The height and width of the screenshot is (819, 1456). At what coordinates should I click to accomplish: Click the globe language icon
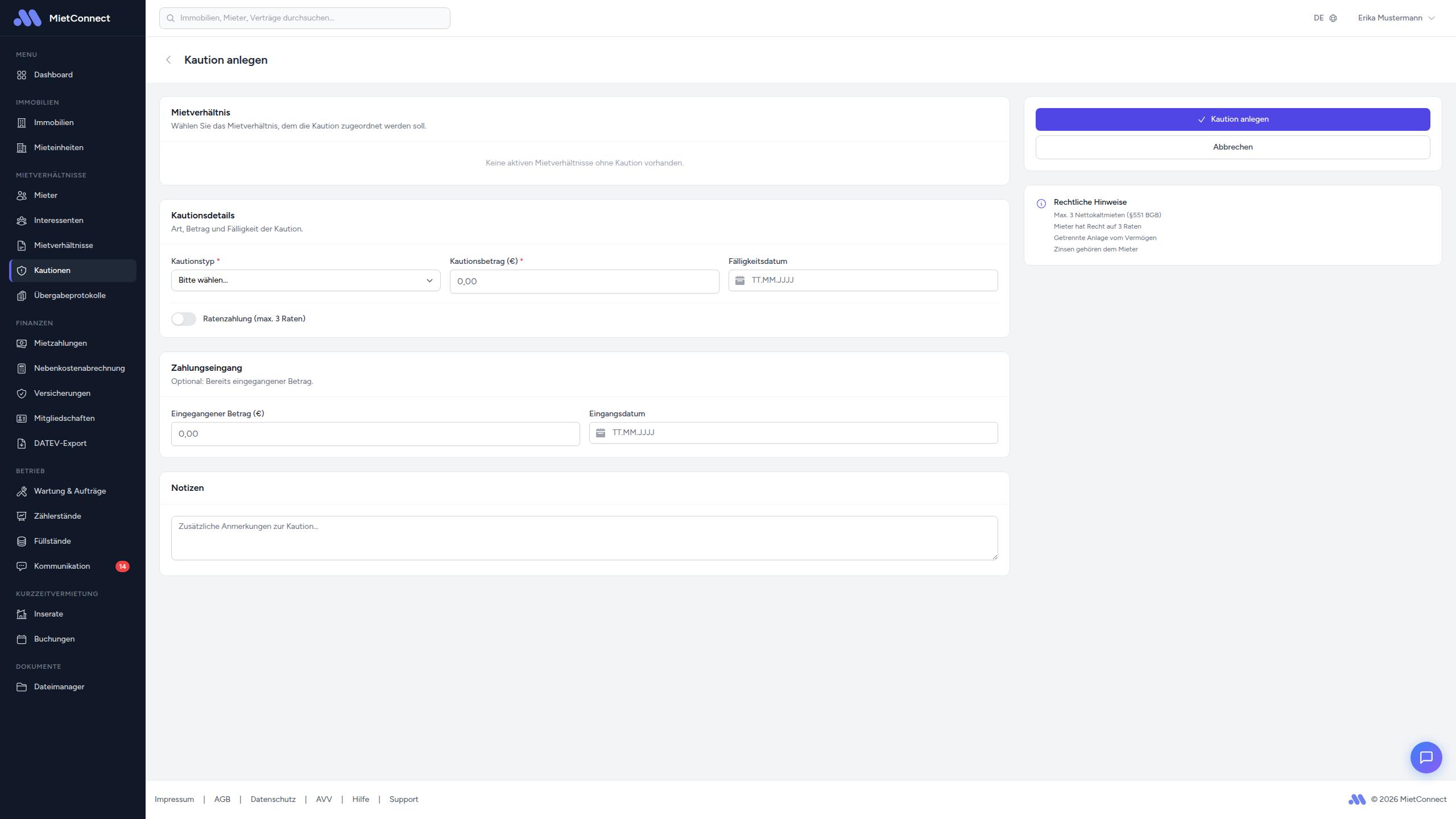(1333, 18)
